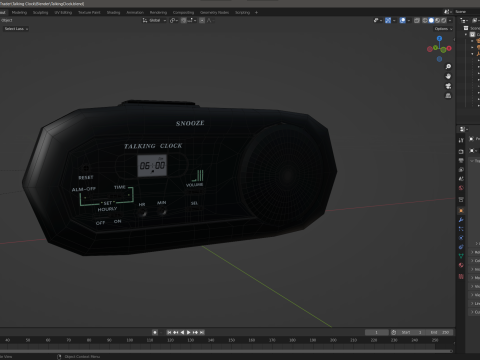Open the Geometry Nodes workspace tab

pos(214,12)
